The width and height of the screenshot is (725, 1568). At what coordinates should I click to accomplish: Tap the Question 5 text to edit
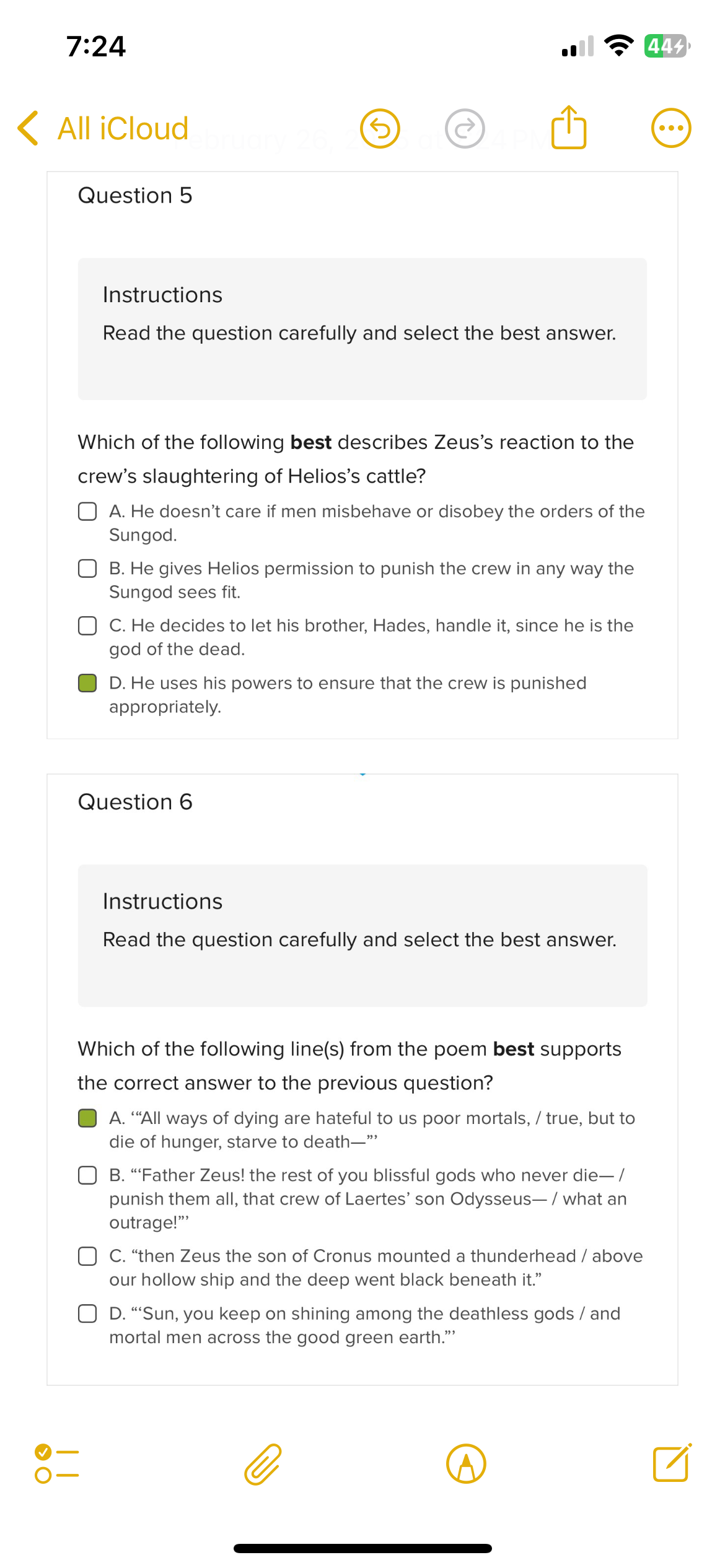[x=135, y=196]
